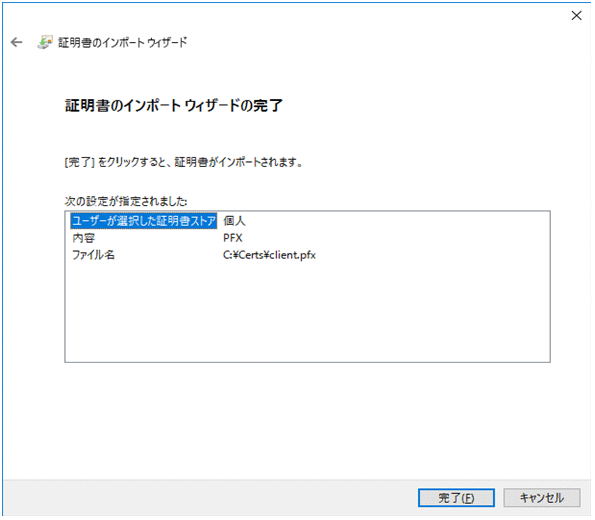This screenshot has width=595, height=520.
Task: Select the ファイル名 row label
Action: pos(93,255)
